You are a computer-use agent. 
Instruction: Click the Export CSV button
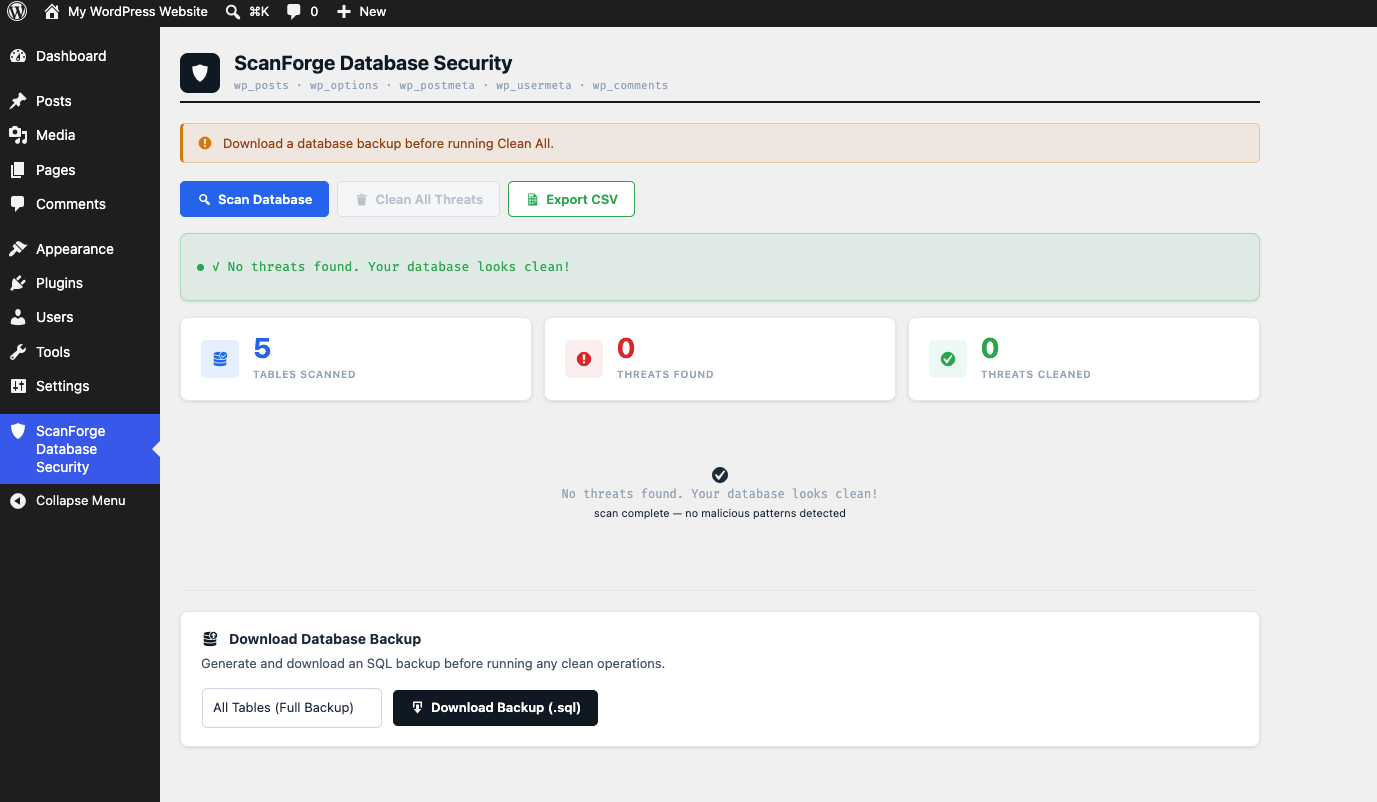pyautogui.click(x=571, y=199)
